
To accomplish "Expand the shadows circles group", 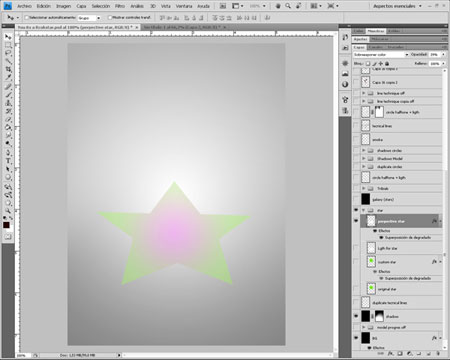I will pos(364,151).
